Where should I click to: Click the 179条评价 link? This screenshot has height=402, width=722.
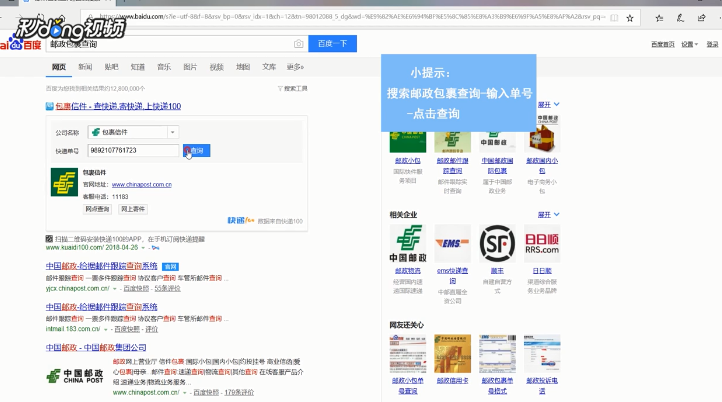pos(239,392)
